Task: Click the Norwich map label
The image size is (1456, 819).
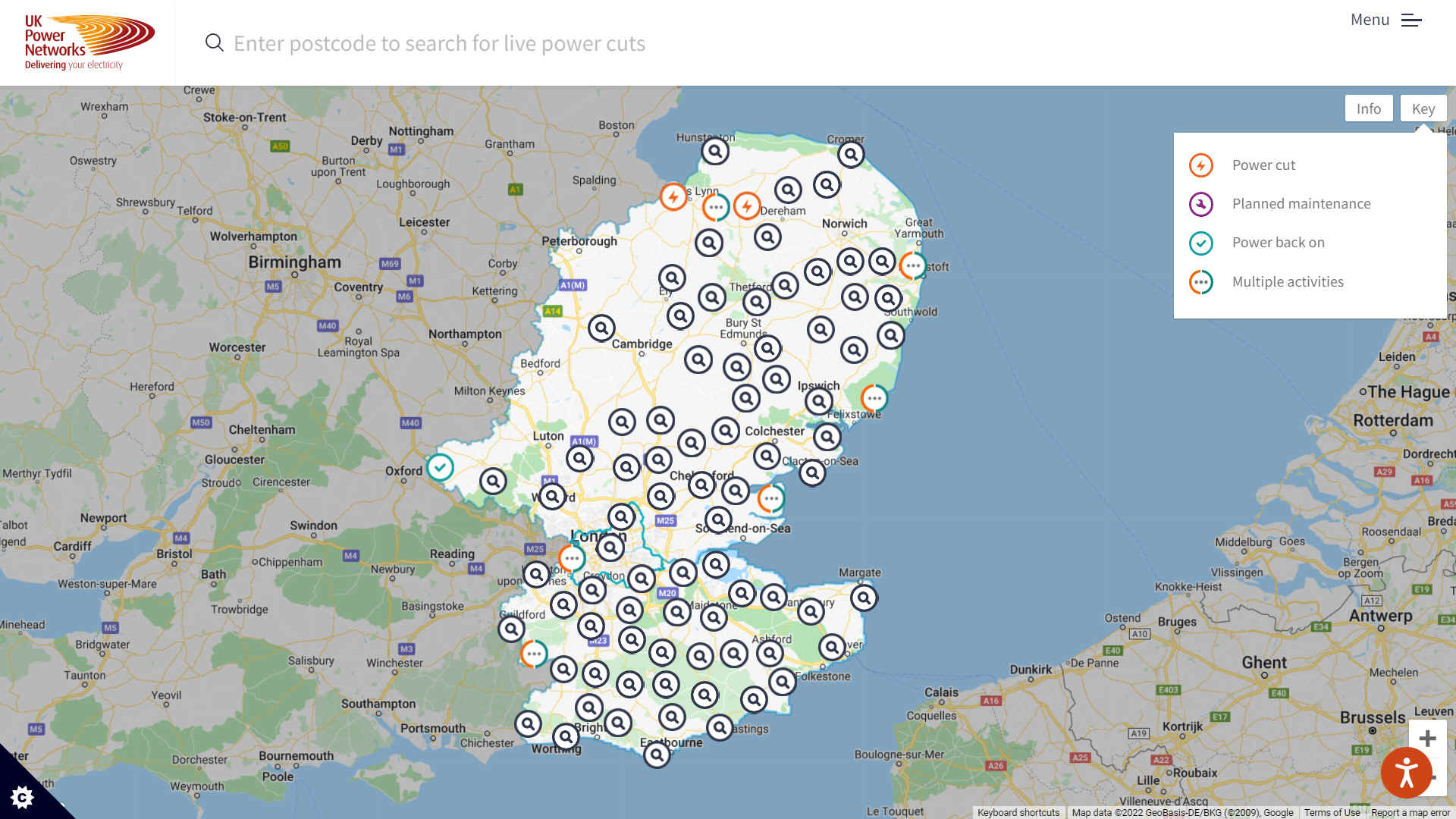Action: [845, 223]
